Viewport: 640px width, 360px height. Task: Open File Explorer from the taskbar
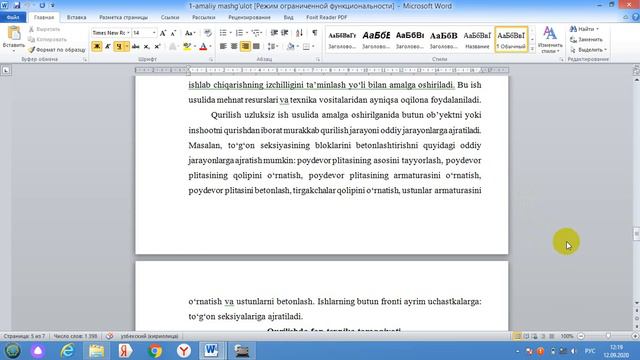[x=96, y=351]
